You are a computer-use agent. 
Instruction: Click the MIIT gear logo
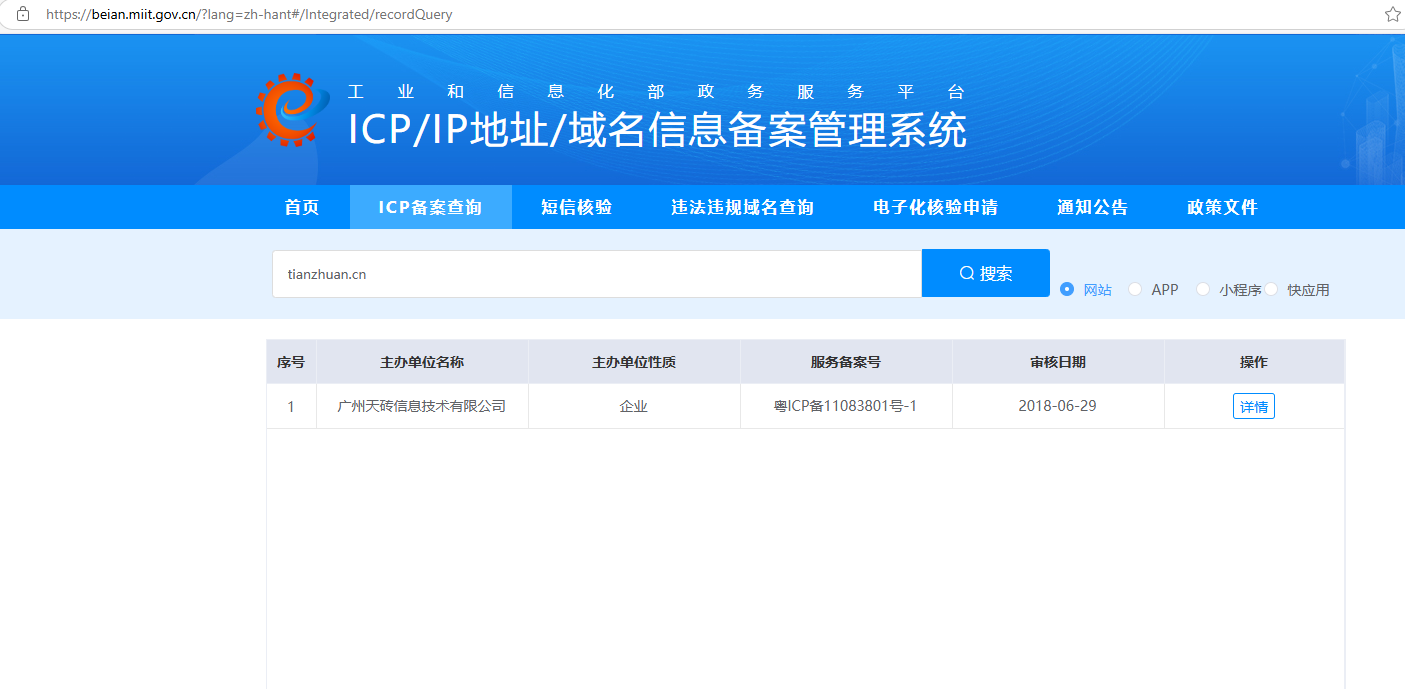pos(291,109)
